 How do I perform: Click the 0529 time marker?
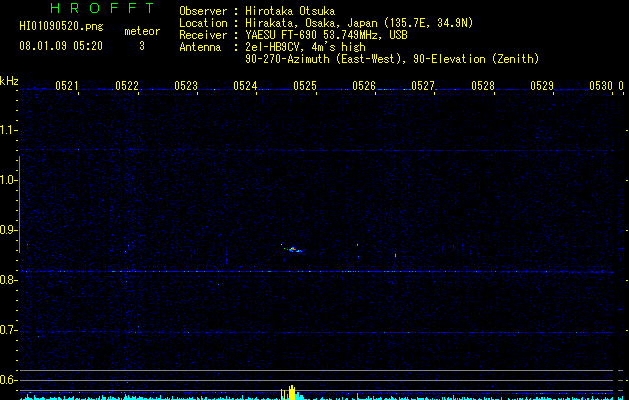coord(542,86)
